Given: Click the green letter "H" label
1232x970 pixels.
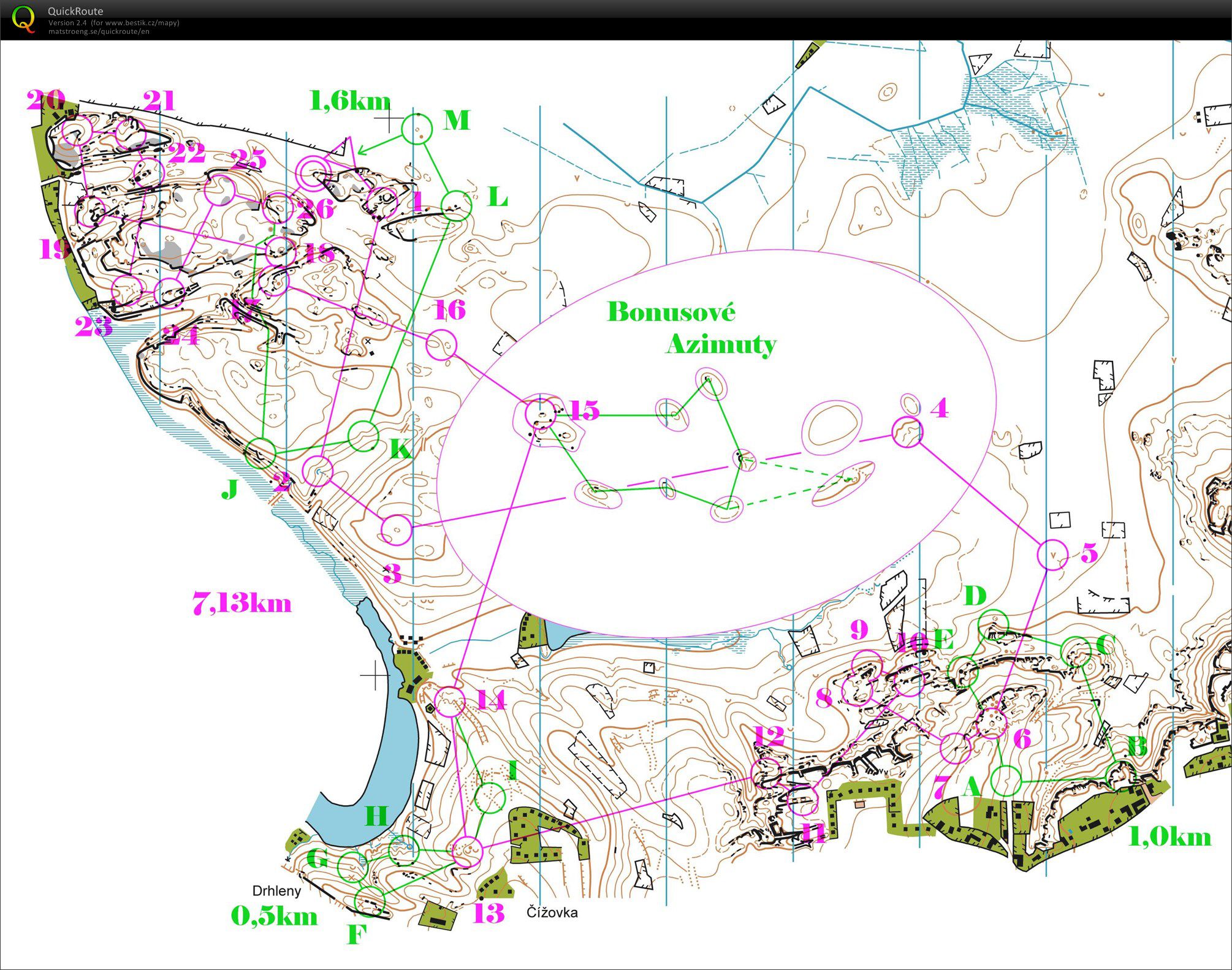Looking at the screenshot, I should pyautogui.click(x=377, y=816).
